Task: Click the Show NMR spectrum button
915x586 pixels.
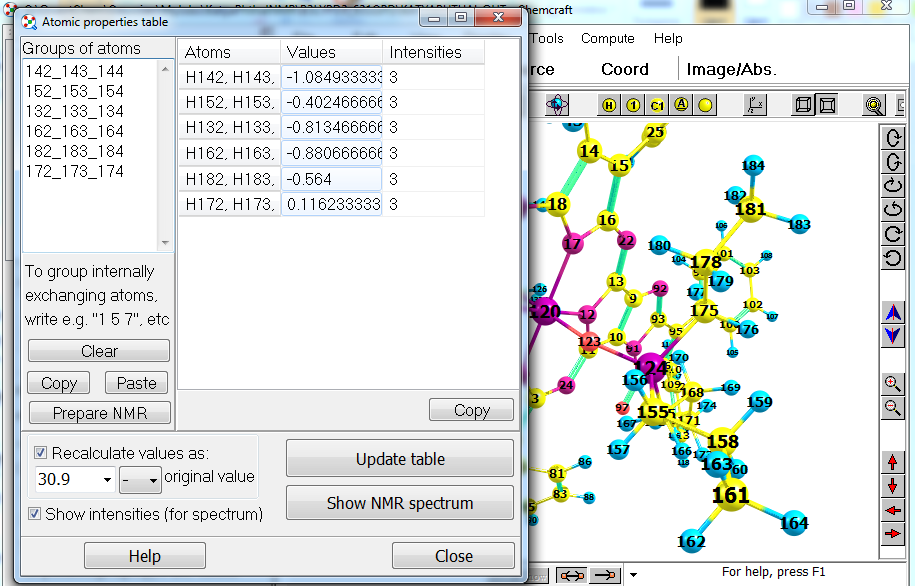Action: tap(400, 503)
